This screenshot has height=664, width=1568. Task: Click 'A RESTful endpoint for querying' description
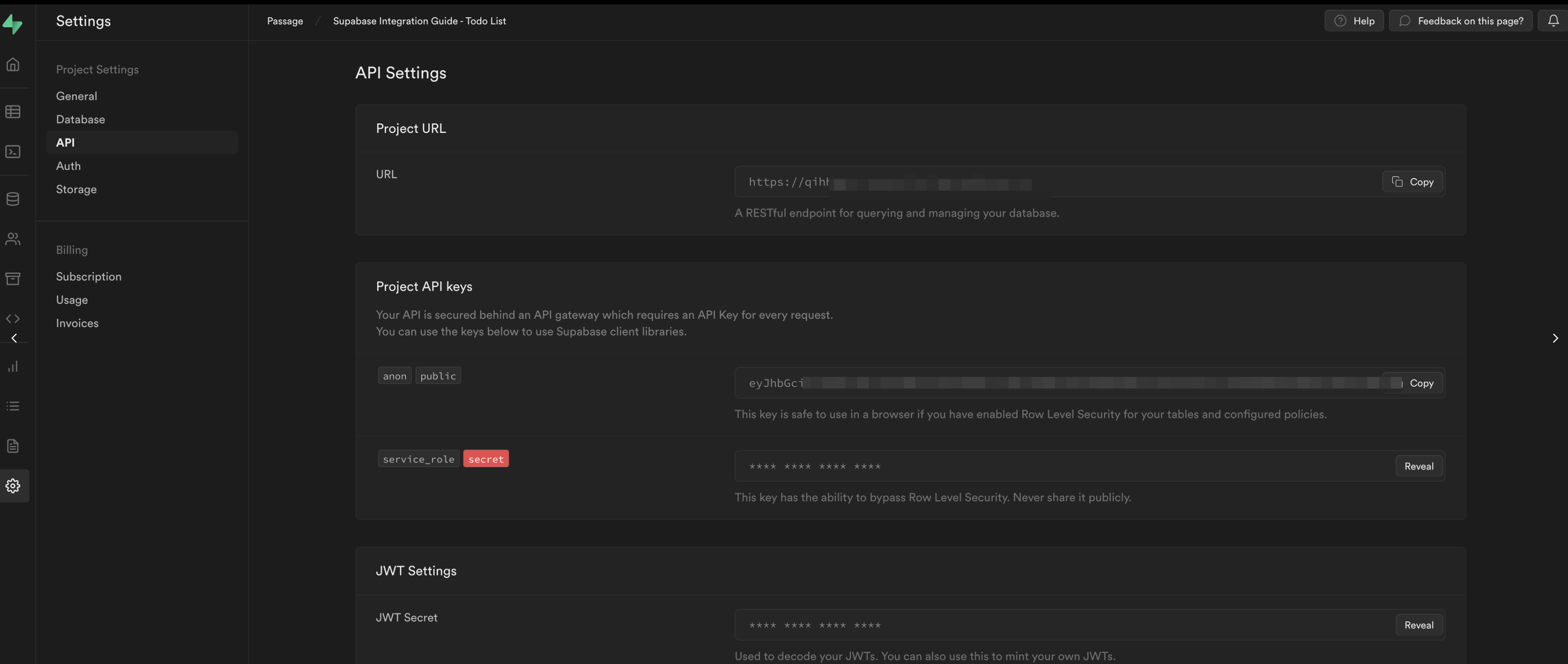897,213
